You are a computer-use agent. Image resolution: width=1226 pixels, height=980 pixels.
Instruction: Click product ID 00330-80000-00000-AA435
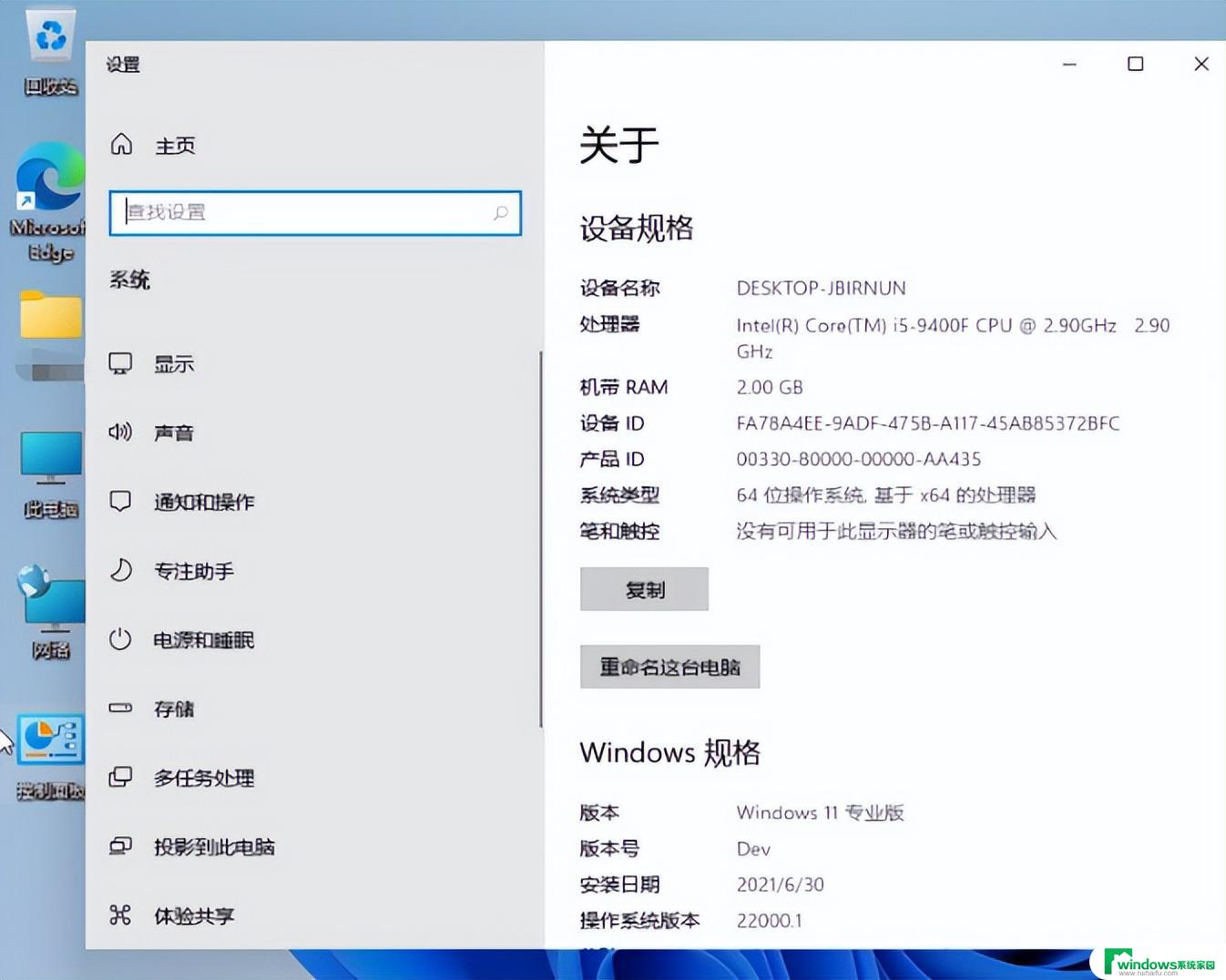pyautogui.click(x=858, y=459)
